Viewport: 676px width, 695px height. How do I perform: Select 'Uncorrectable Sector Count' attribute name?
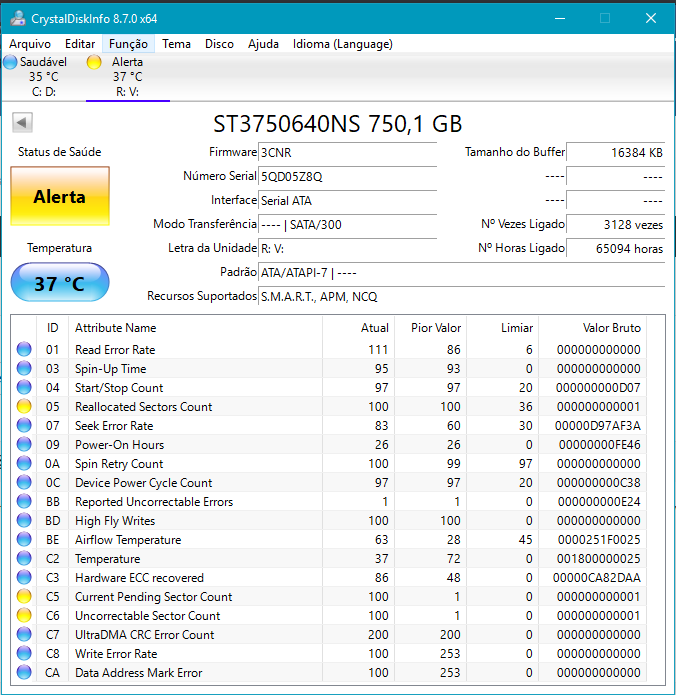click(148, 616)
